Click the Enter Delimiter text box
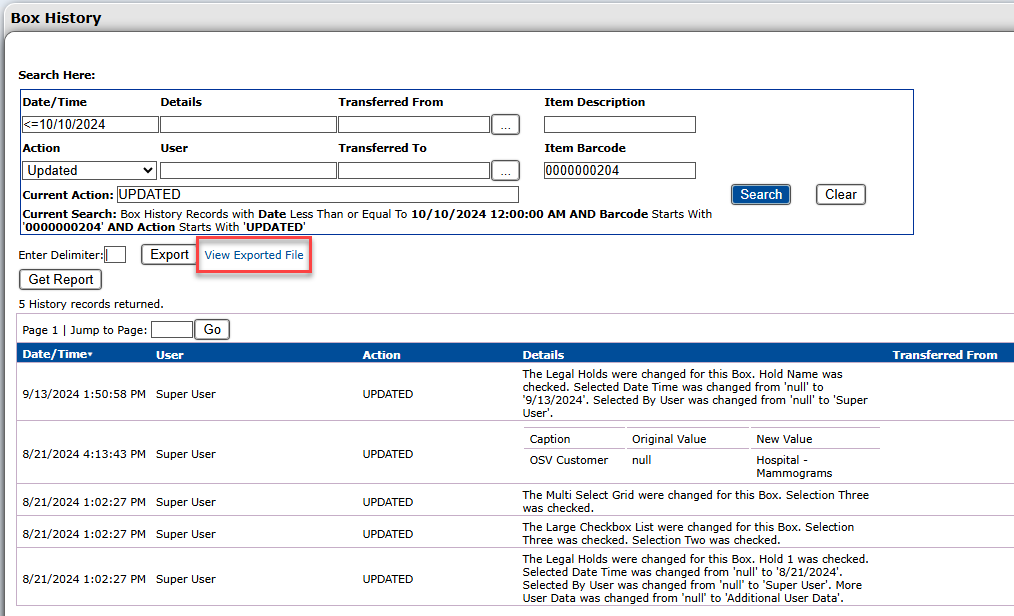The width and height of the screenshot is (1014, 616). point(115,255)
